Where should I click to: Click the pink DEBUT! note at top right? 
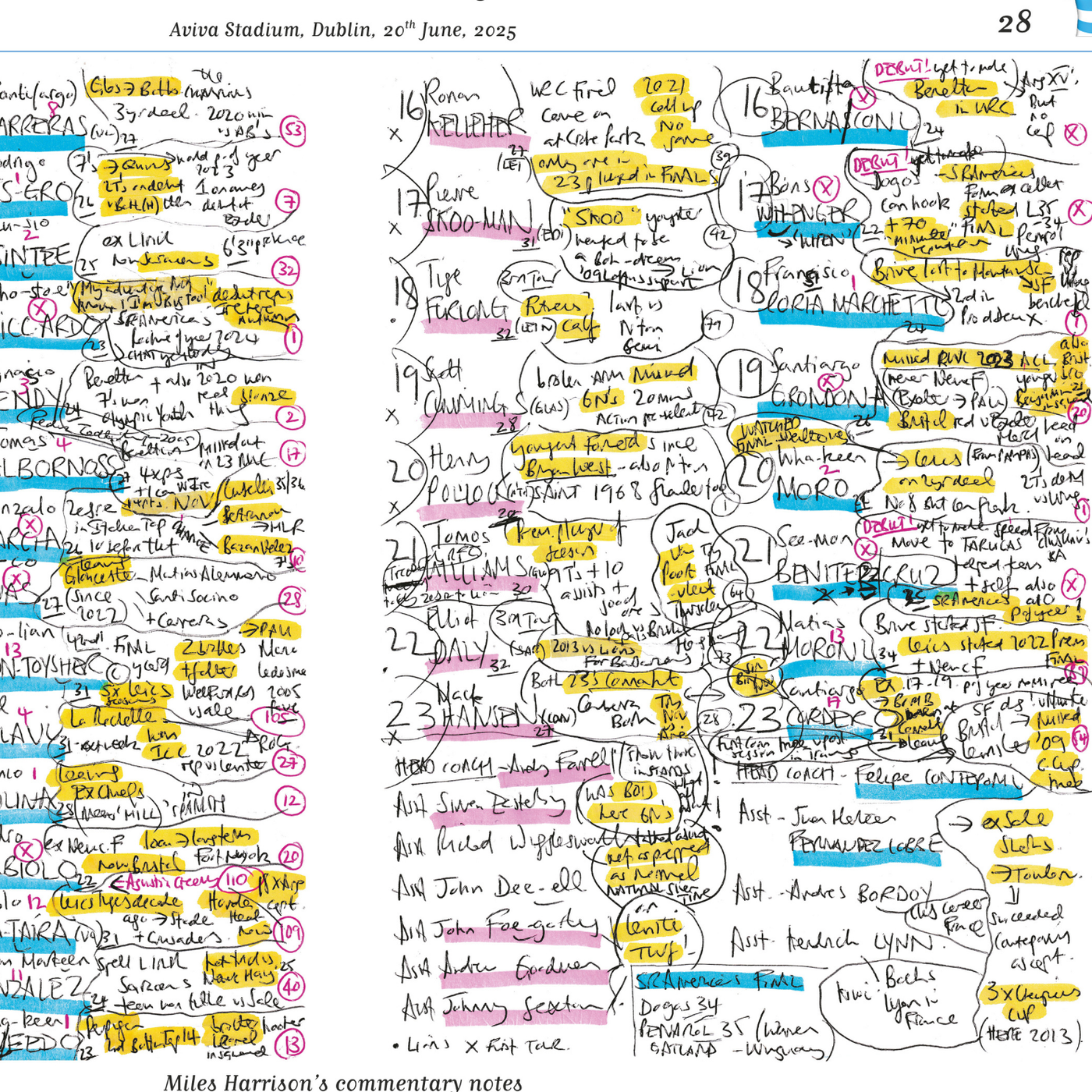tap(902, 70)
